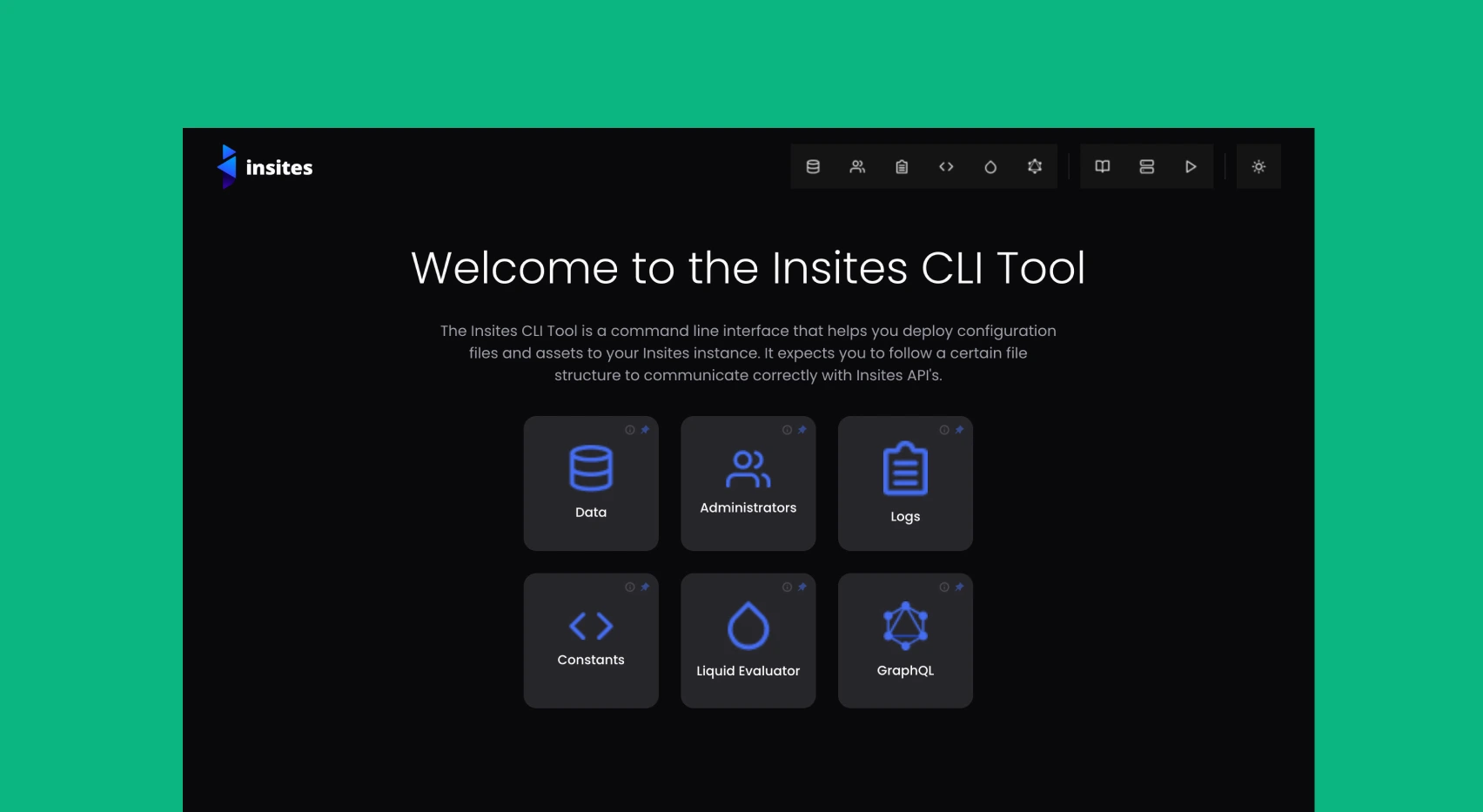
Task: Open the Administrators card
Action: pyautogui.click(x=748, y=484)
